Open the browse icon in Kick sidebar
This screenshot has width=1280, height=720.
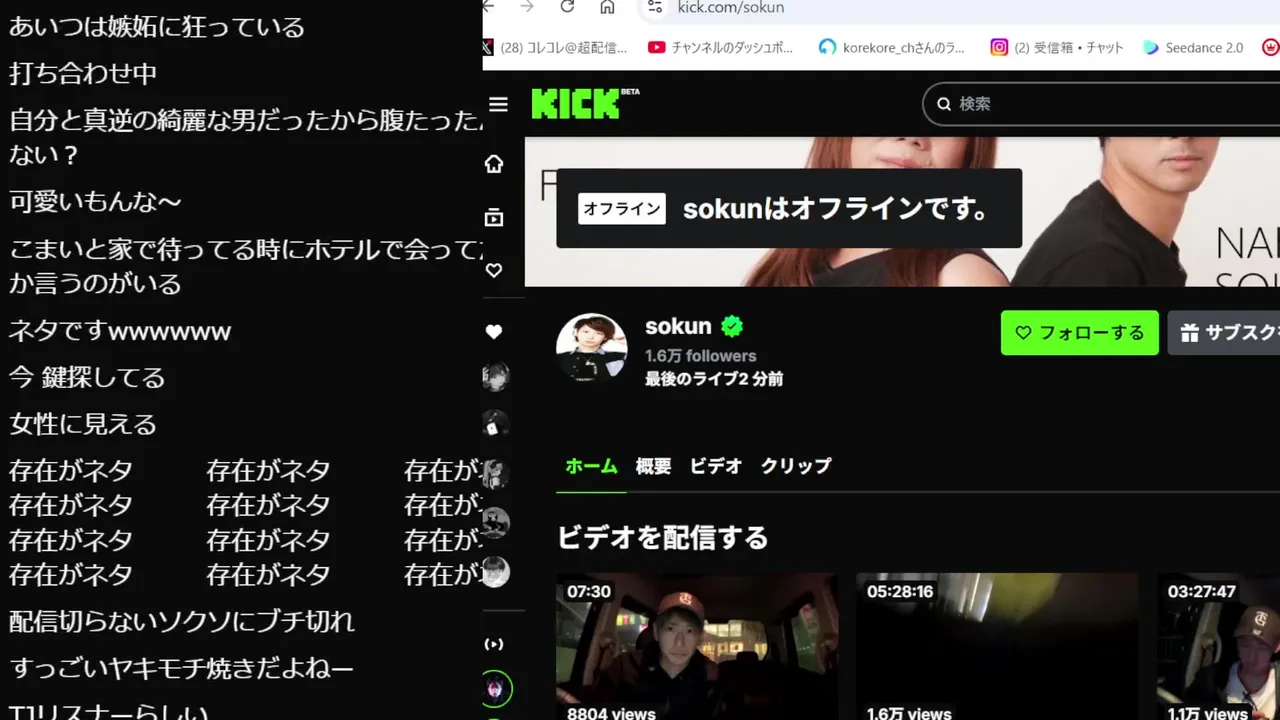494,217
